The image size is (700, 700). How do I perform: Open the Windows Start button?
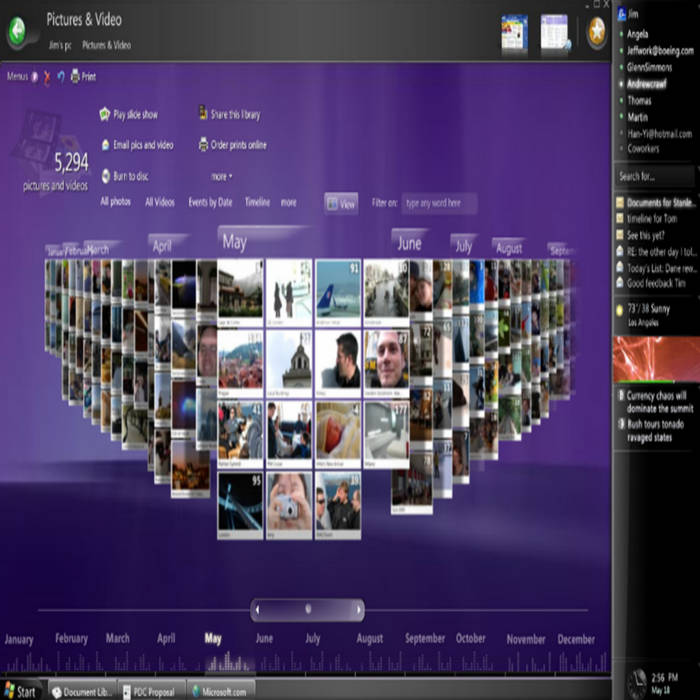[20, 691]
